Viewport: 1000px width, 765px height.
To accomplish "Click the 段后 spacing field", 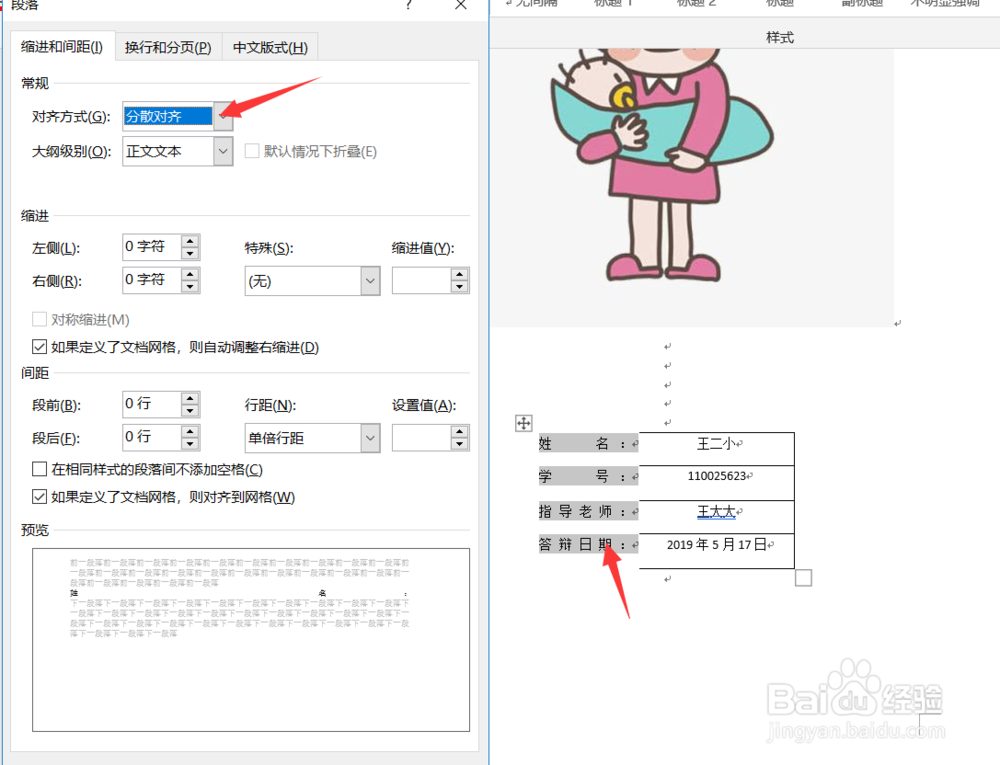I will pyautogui.click(x=152, y=437).
